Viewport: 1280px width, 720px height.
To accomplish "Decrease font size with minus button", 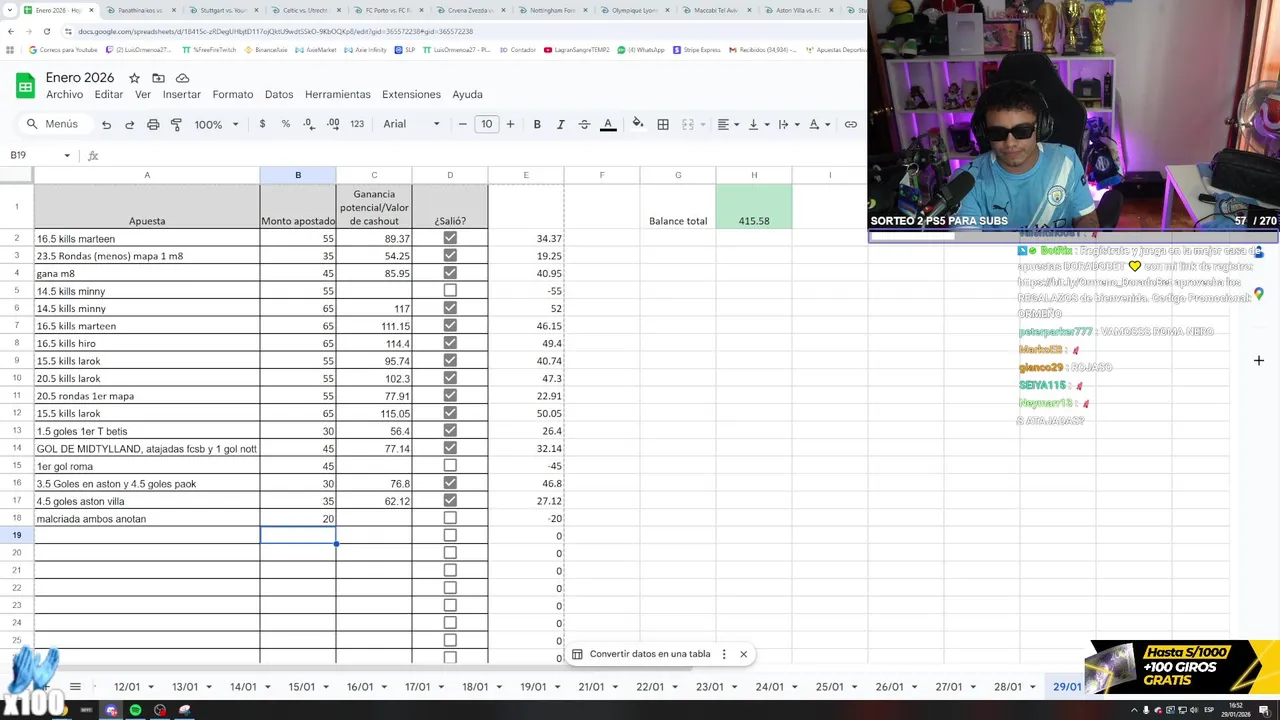I will point(462,124).
